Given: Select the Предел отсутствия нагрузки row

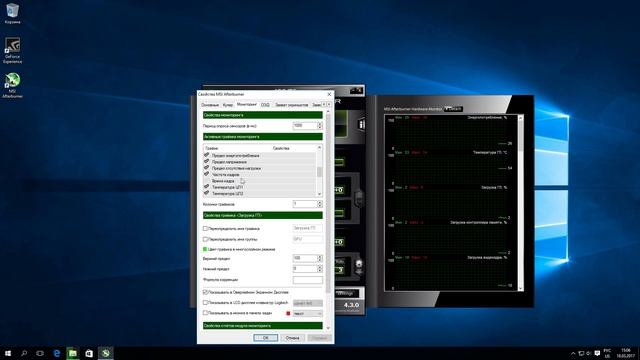Looking at the screenshot, I should tap(260, 168).
